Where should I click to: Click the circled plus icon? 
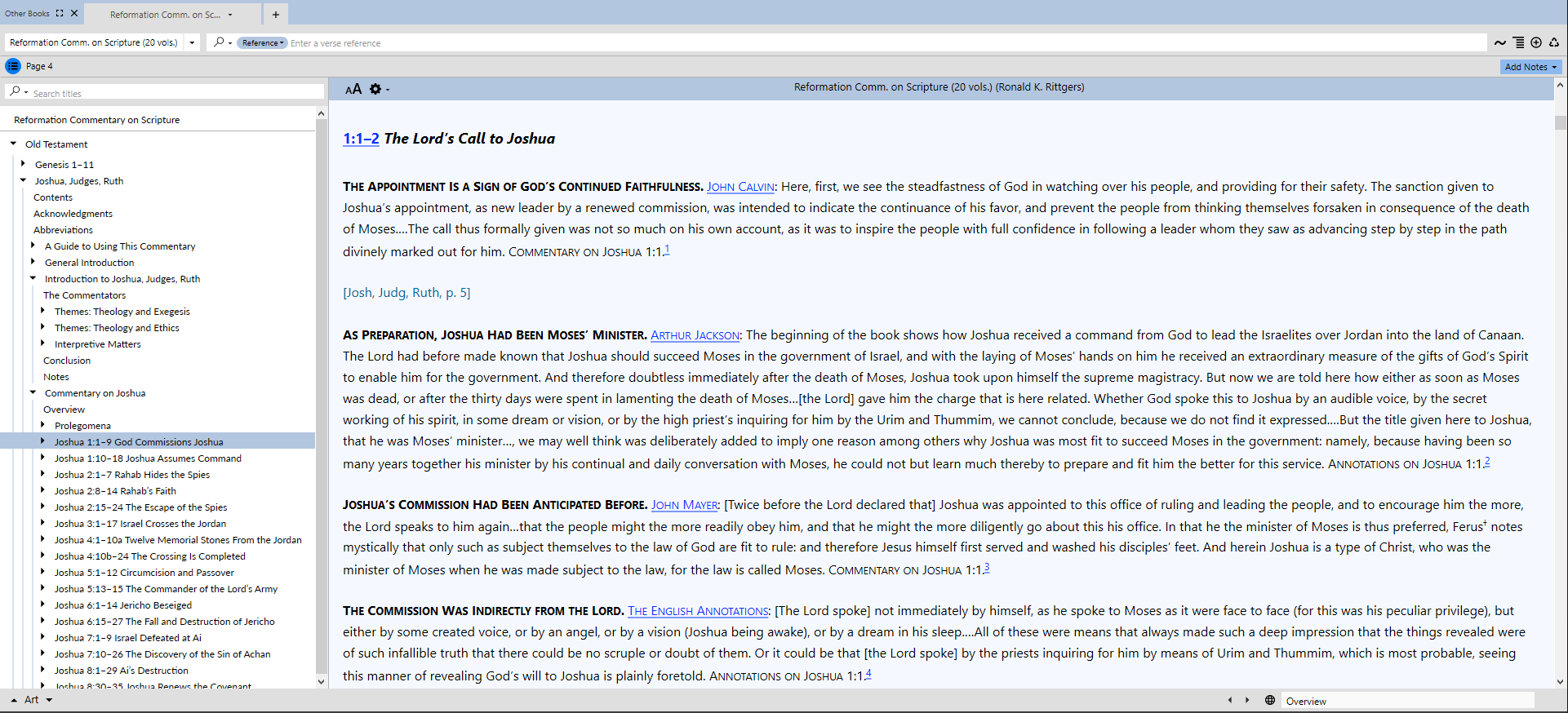click(x=1536, y=42)
